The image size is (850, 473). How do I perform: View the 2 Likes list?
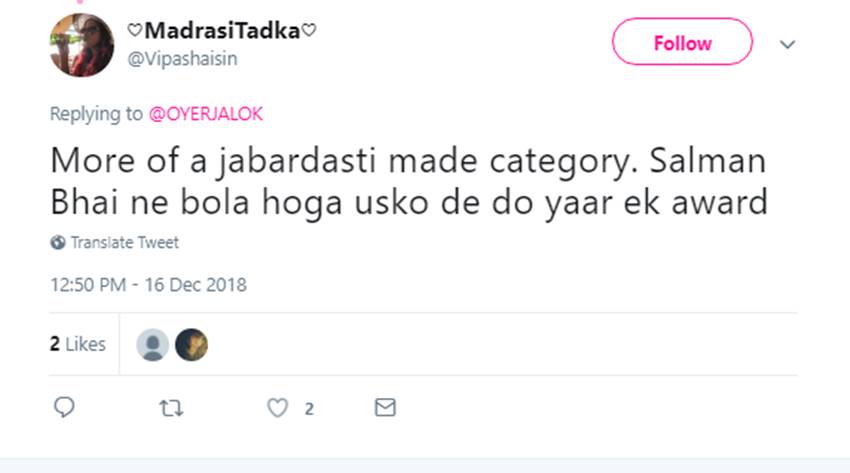coord(78,344)
